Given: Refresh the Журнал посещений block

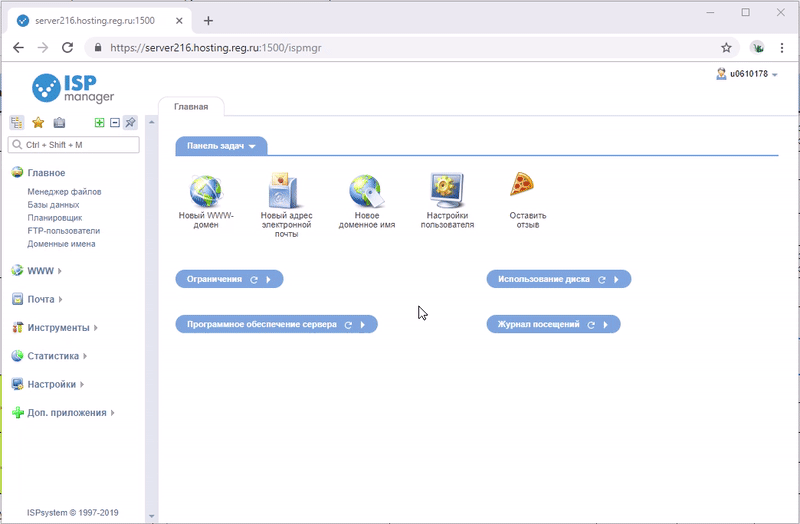Looking at the screenshot, I should pyautogui.click(x=591, y=325).
